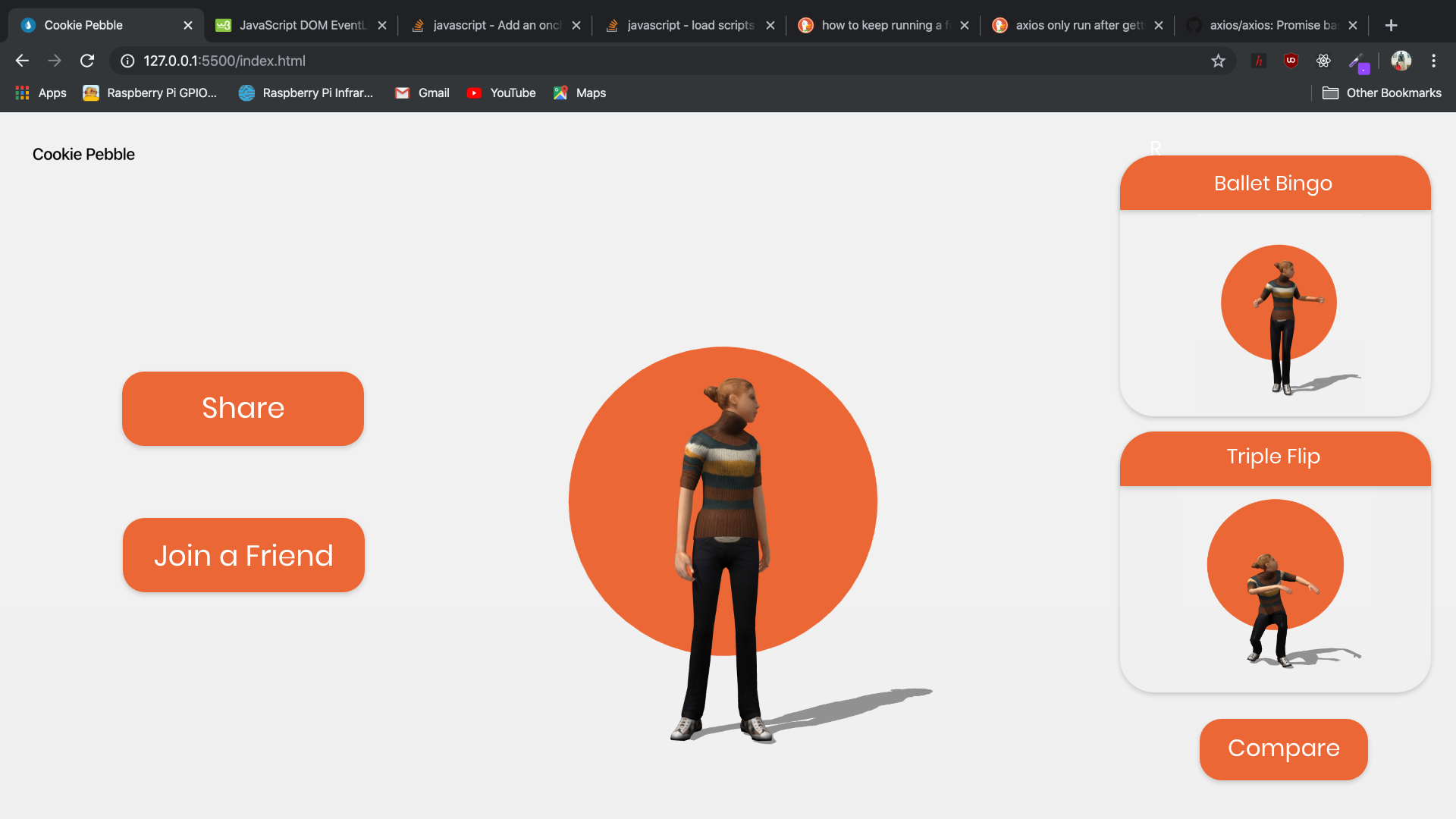View site information for 127.0.0.1
The image size is (1456, 819).
pos(127,61)
